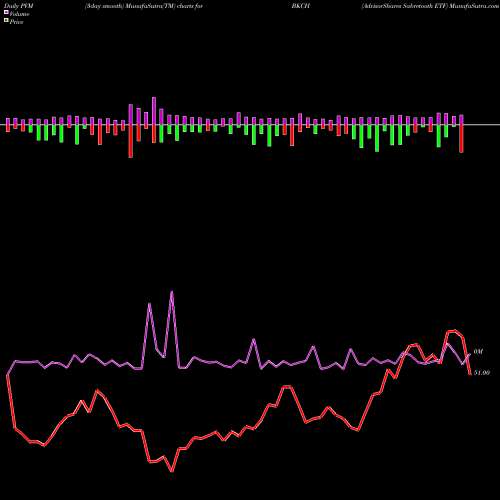This screenshot has height=500, width=500.
Task: Click the '51.09' price value label
Action: click(482, 373)
